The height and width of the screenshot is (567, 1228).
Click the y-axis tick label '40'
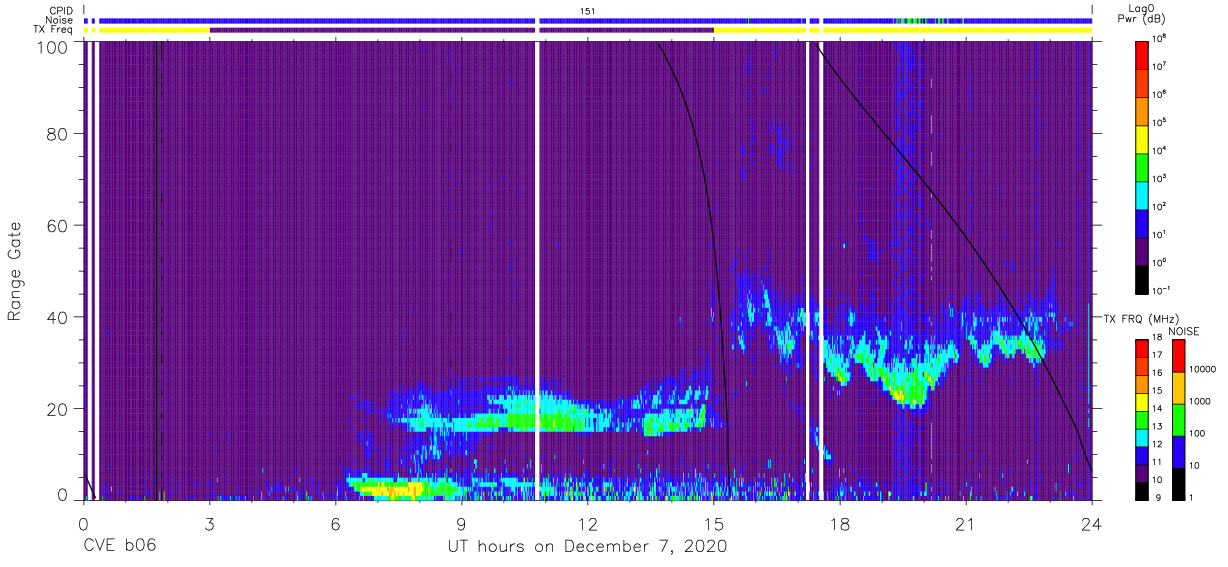(x=57, y=318)
